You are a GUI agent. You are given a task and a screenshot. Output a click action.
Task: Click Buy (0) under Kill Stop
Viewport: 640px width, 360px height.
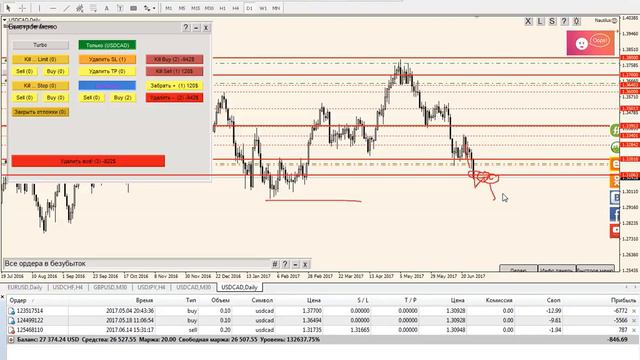pos(56,98)
